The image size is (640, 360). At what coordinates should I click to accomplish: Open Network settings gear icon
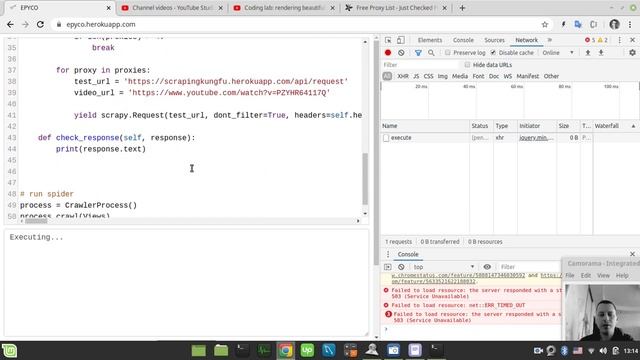click(x=632, y=53)
